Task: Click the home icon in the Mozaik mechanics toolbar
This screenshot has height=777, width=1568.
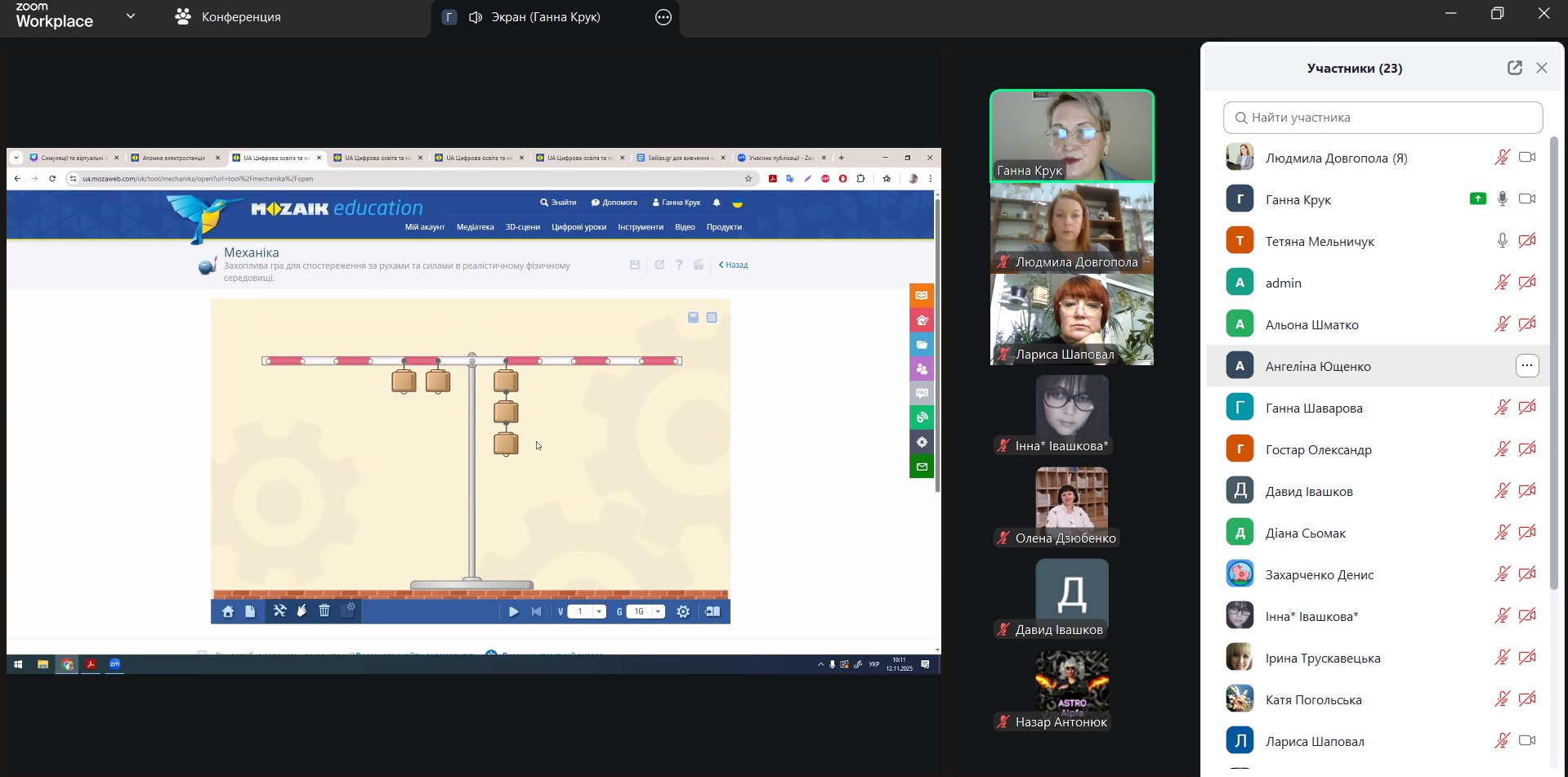Action: pyautogui.click(x=228, y=611)
